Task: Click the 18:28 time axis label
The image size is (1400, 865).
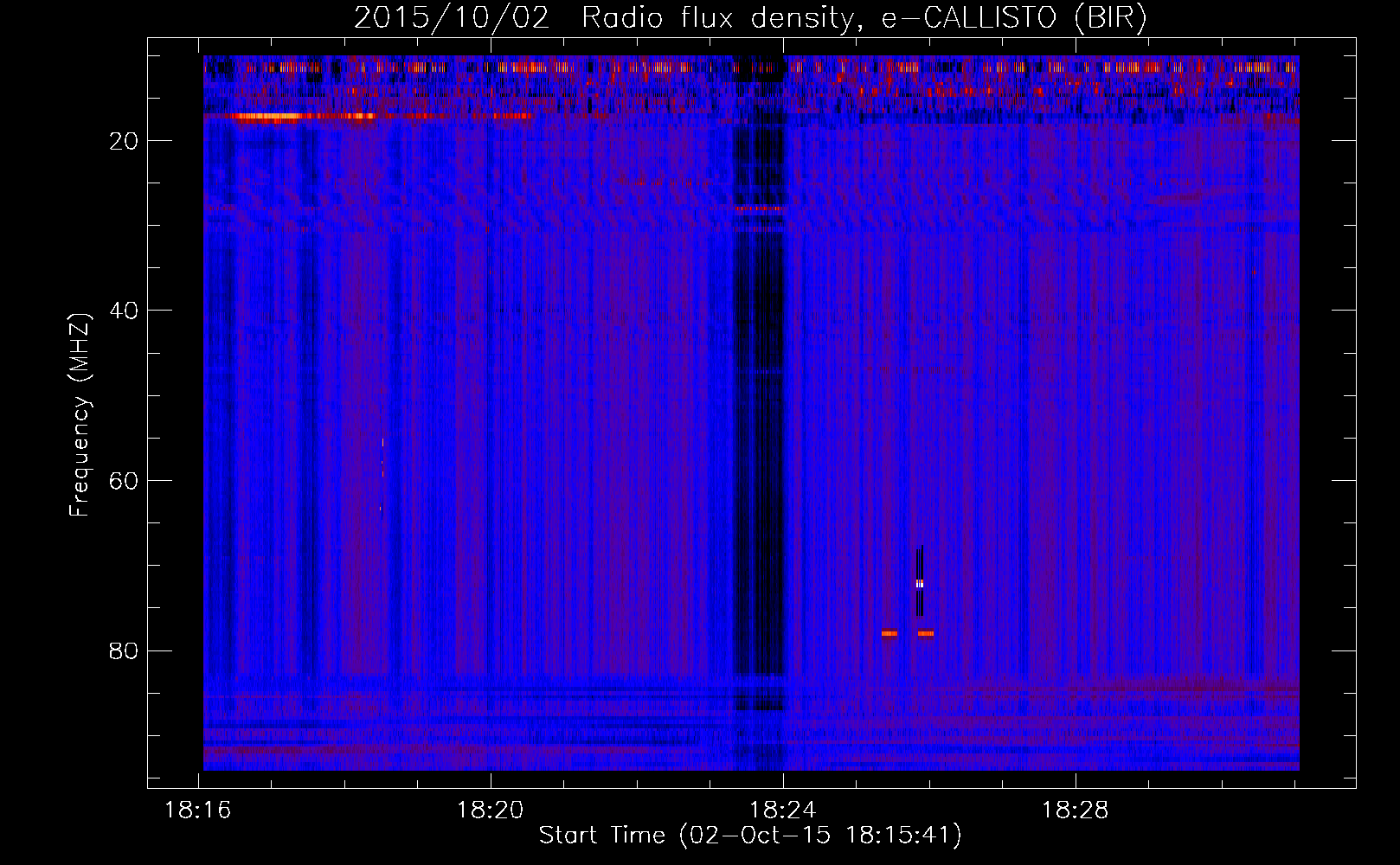Action: tap(1075, 811)
